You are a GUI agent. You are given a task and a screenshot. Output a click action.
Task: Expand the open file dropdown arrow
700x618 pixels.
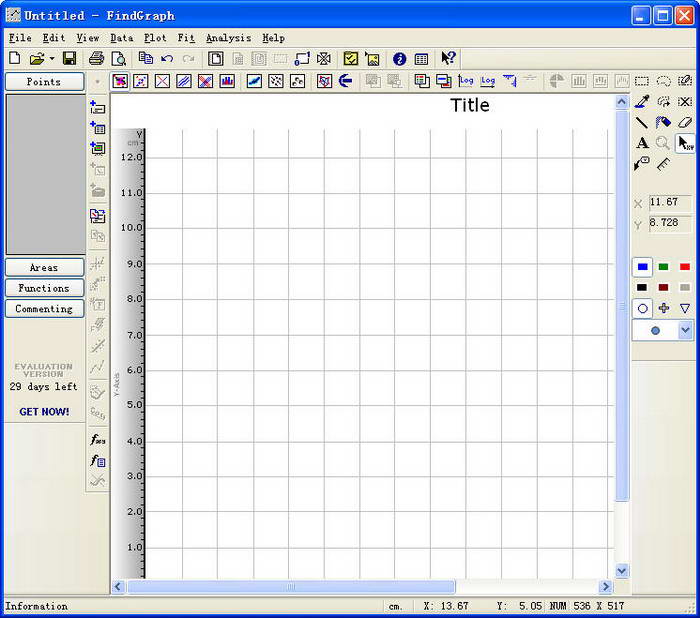click(52, 58)
